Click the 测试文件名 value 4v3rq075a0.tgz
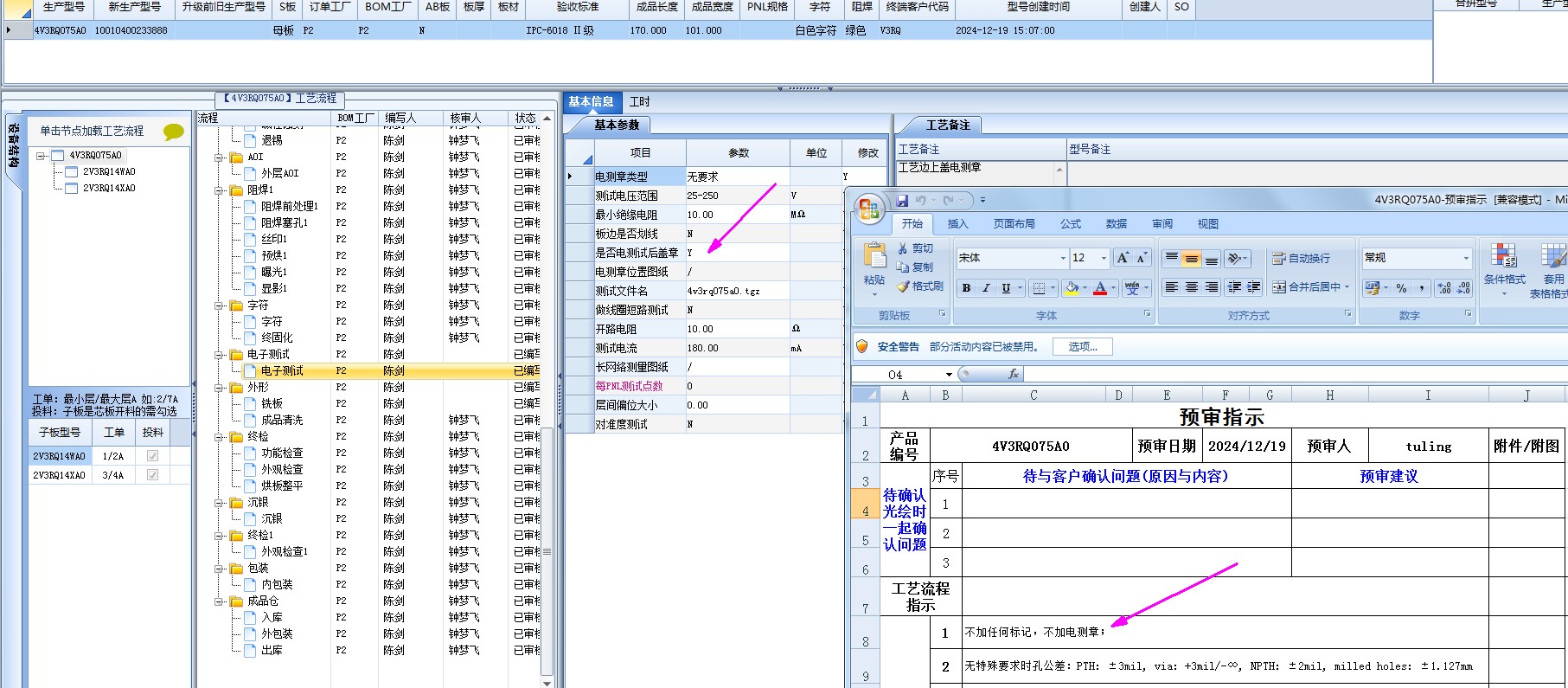 pos(737,291)
